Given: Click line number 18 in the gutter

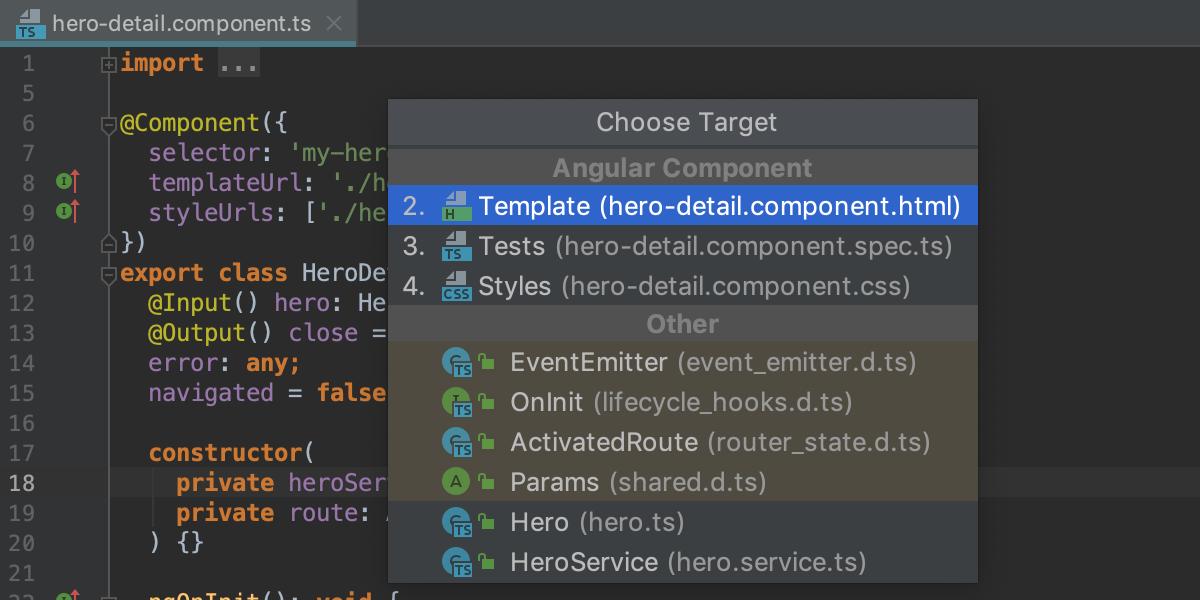Looking at the screenshot, I should coord(22,483).
